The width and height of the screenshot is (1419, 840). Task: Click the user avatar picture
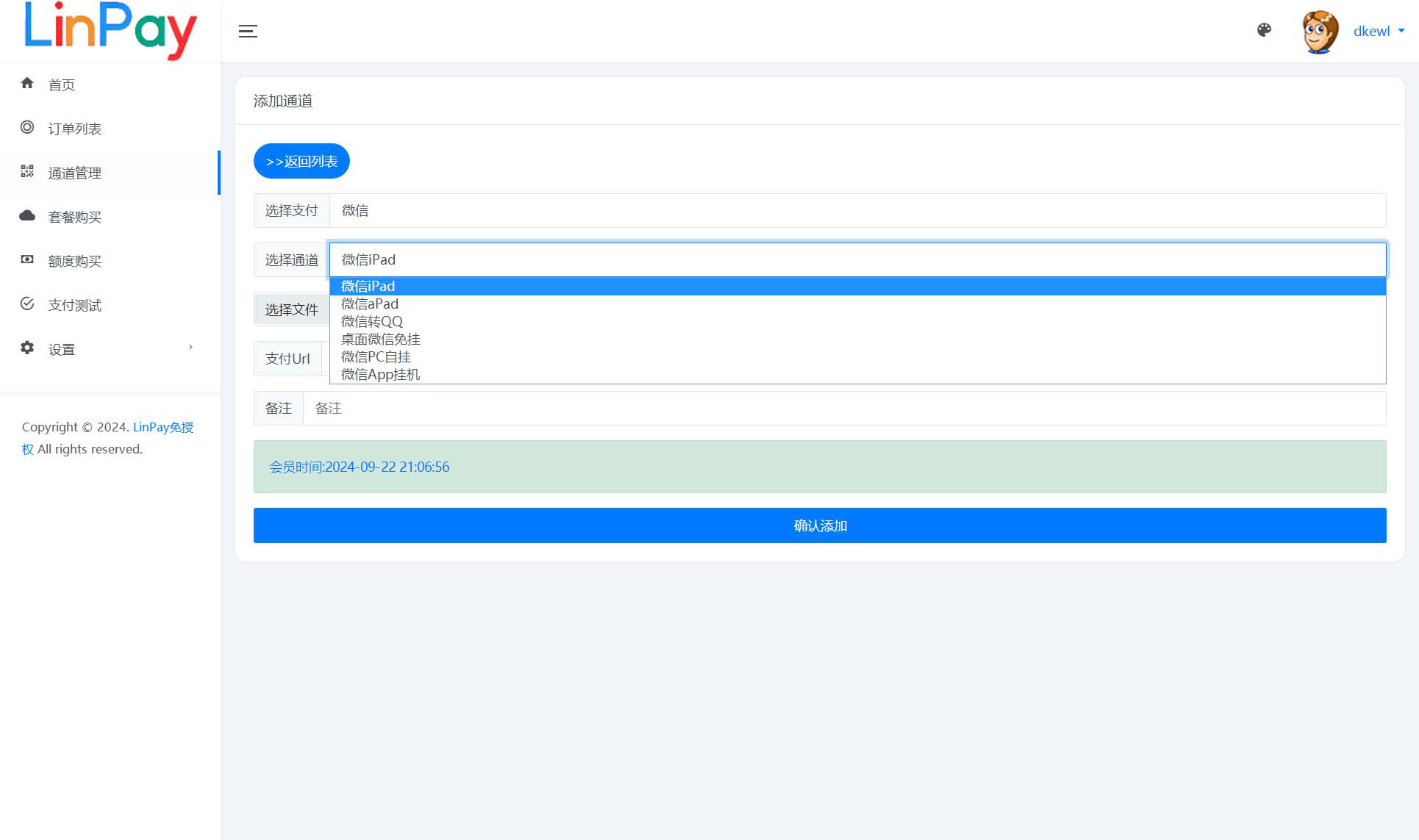1320,32
